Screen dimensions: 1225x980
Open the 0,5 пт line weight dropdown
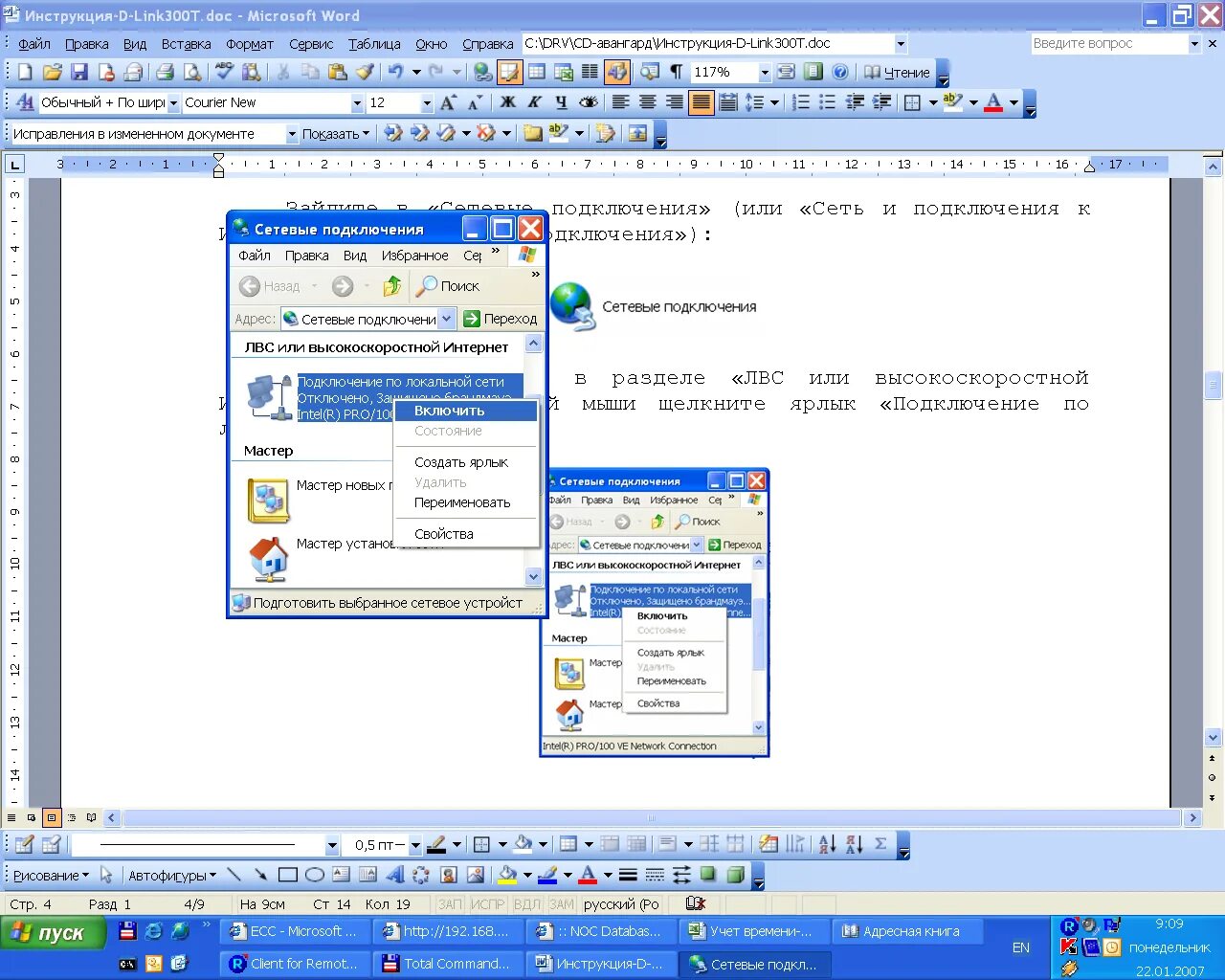[415, 845]
